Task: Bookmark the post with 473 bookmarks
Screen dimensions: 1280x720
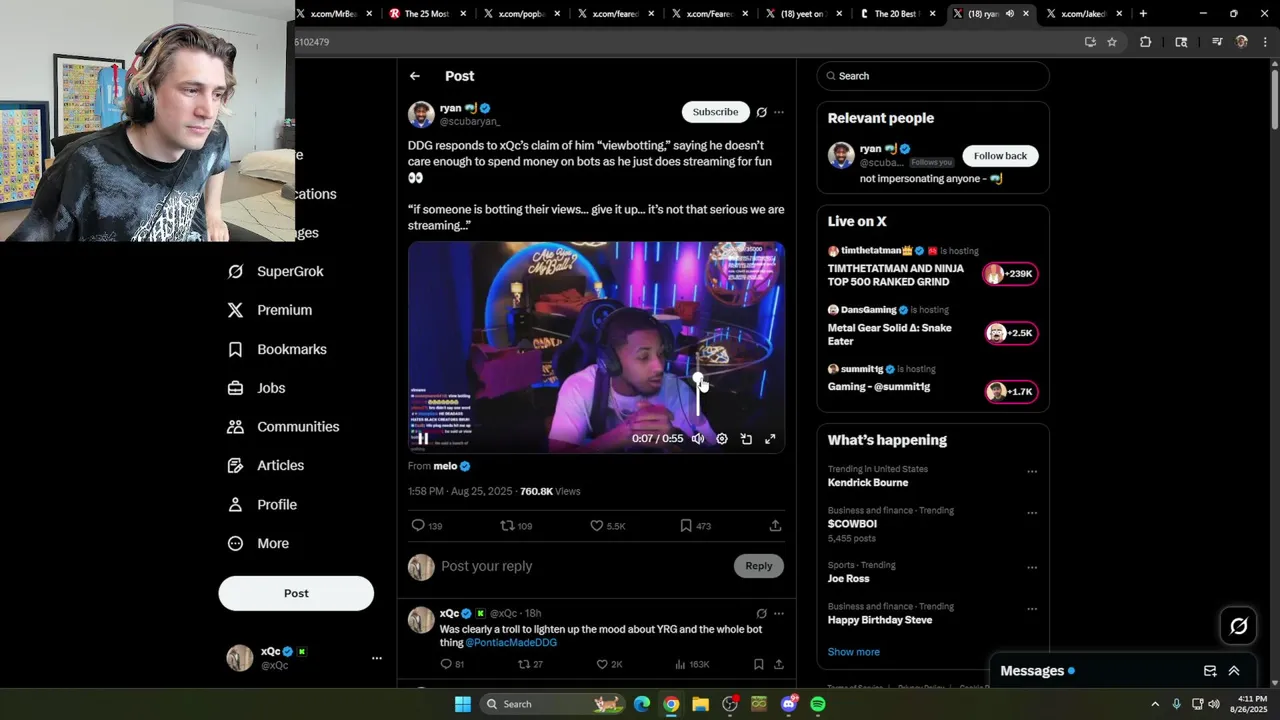Action: [695, 525]
